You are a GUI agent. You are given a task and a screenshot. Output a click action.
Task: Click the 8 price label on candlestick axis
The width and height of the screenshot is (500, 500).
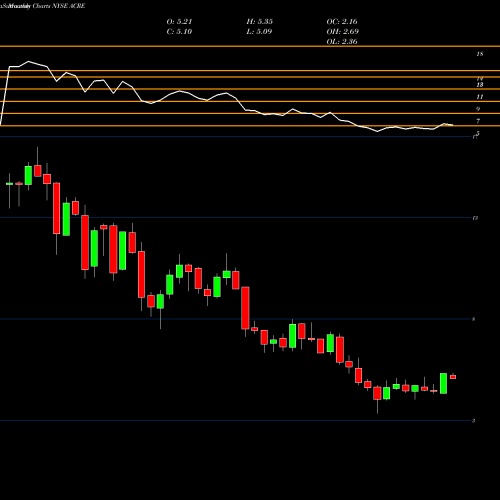474,319
